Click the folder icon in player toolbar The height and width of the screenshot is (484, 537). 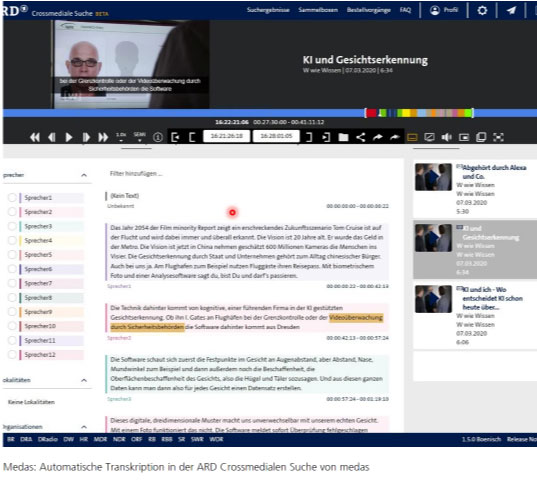pos(343,137)
